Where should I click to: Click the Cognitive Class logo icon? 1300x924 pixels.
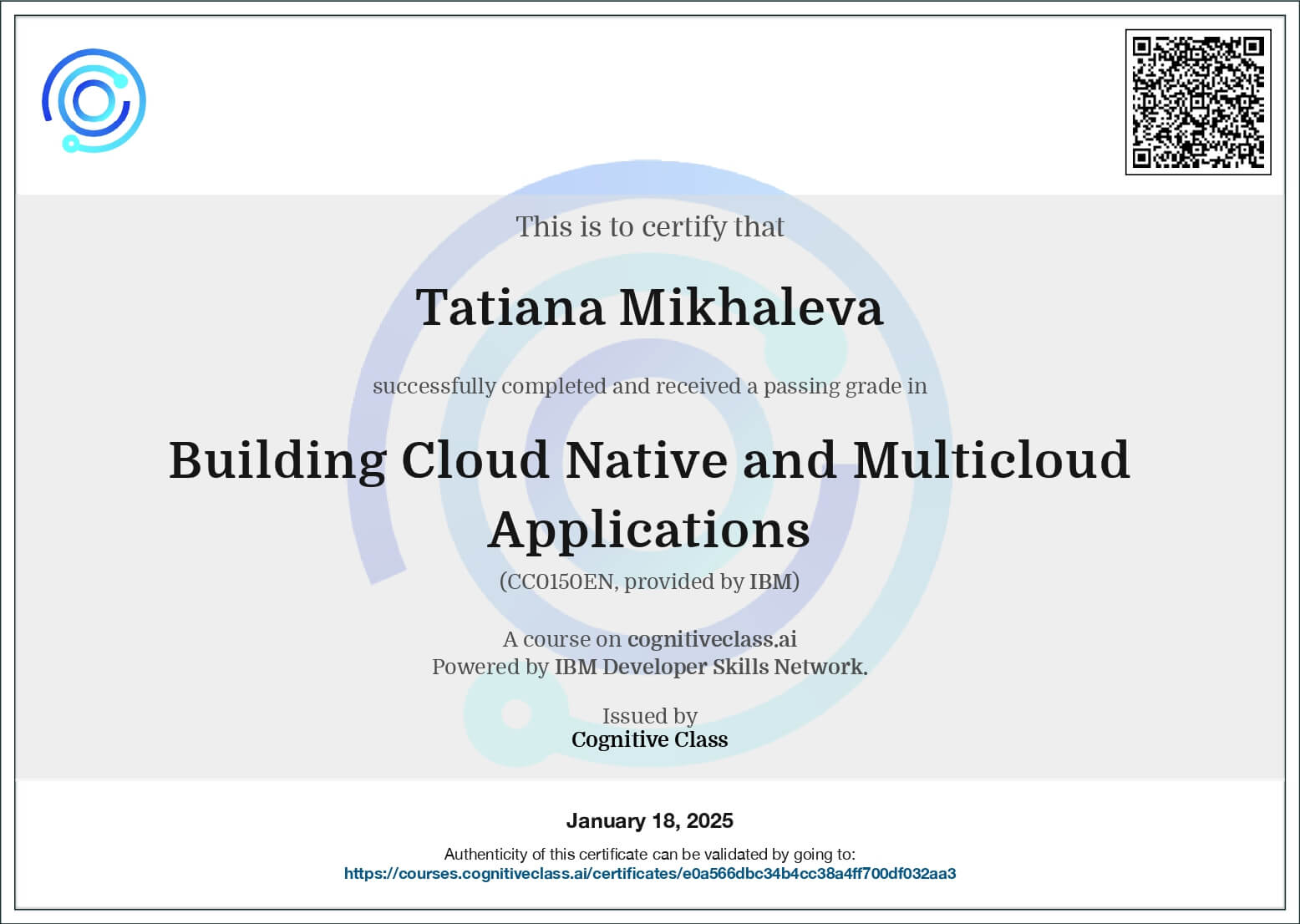[x=94, y=101]
